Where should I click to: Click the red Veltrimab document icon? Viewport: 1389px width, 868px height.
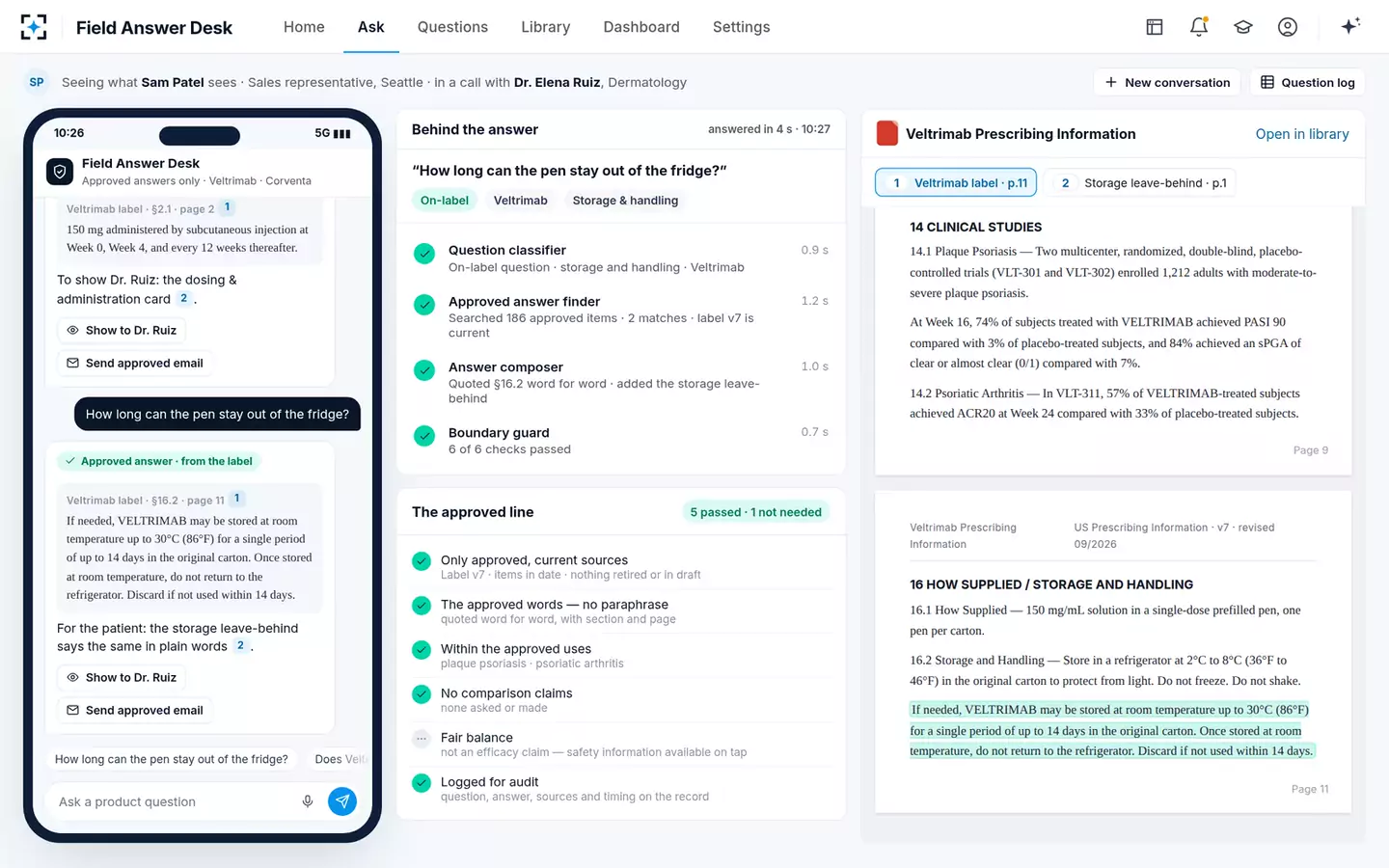click(886, 133)
